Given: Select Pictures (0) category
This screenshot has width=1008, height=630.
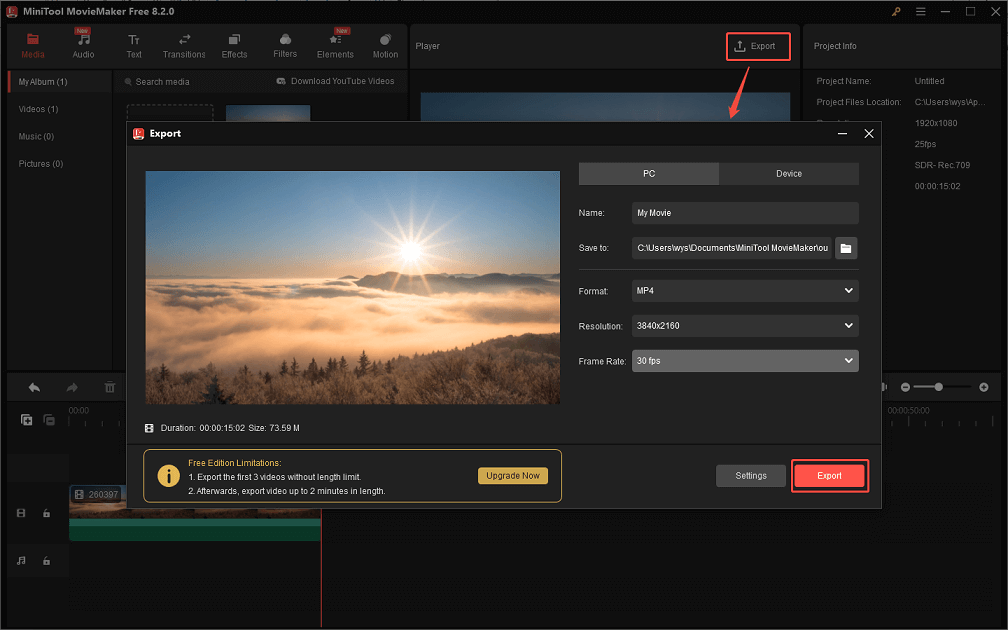Looking at the screenshot, I should pyautogui.click(x=40, y=164).
